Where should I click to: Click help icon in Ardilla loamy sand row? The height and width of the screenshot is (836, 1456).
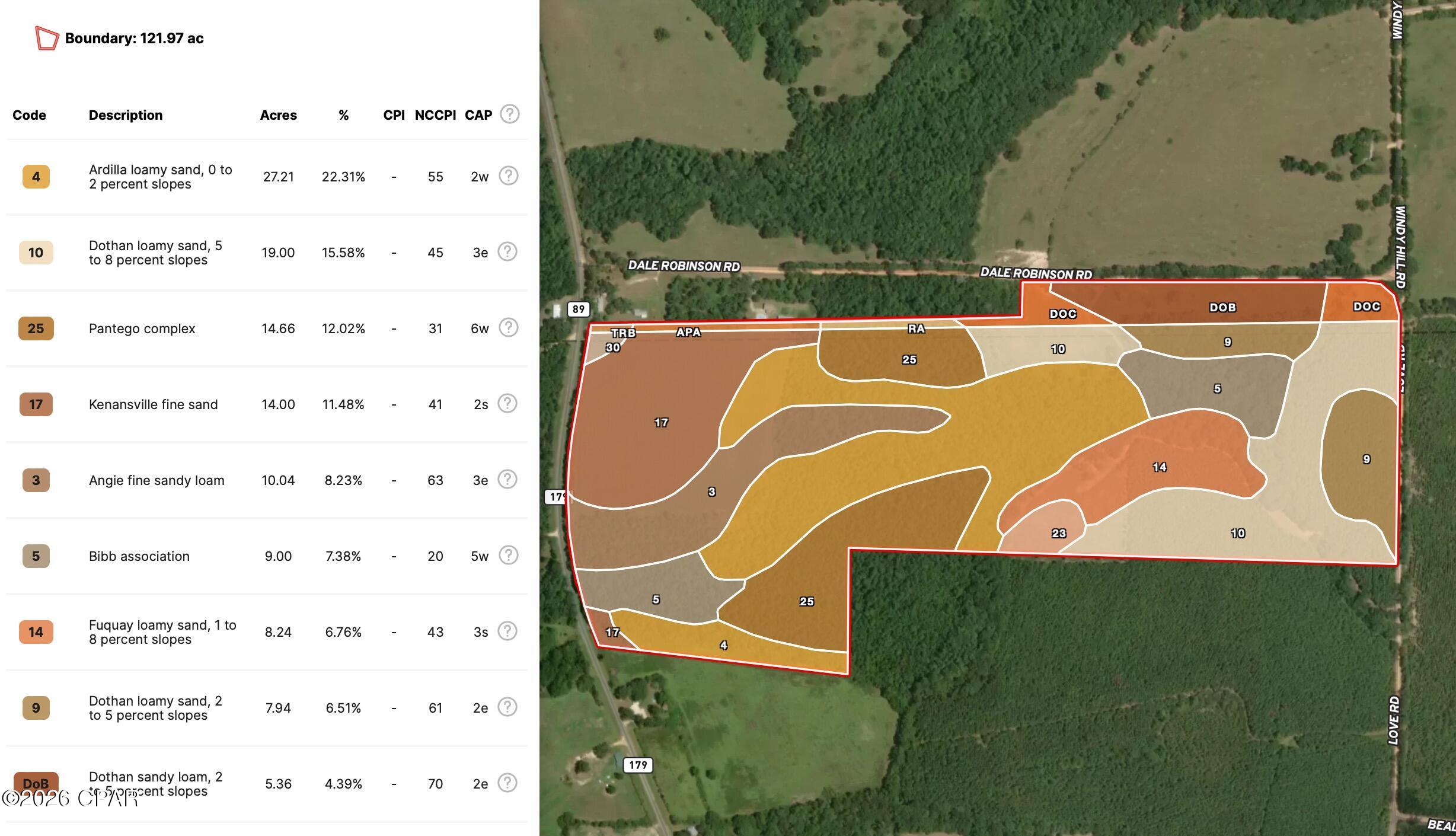click(508, 176)
